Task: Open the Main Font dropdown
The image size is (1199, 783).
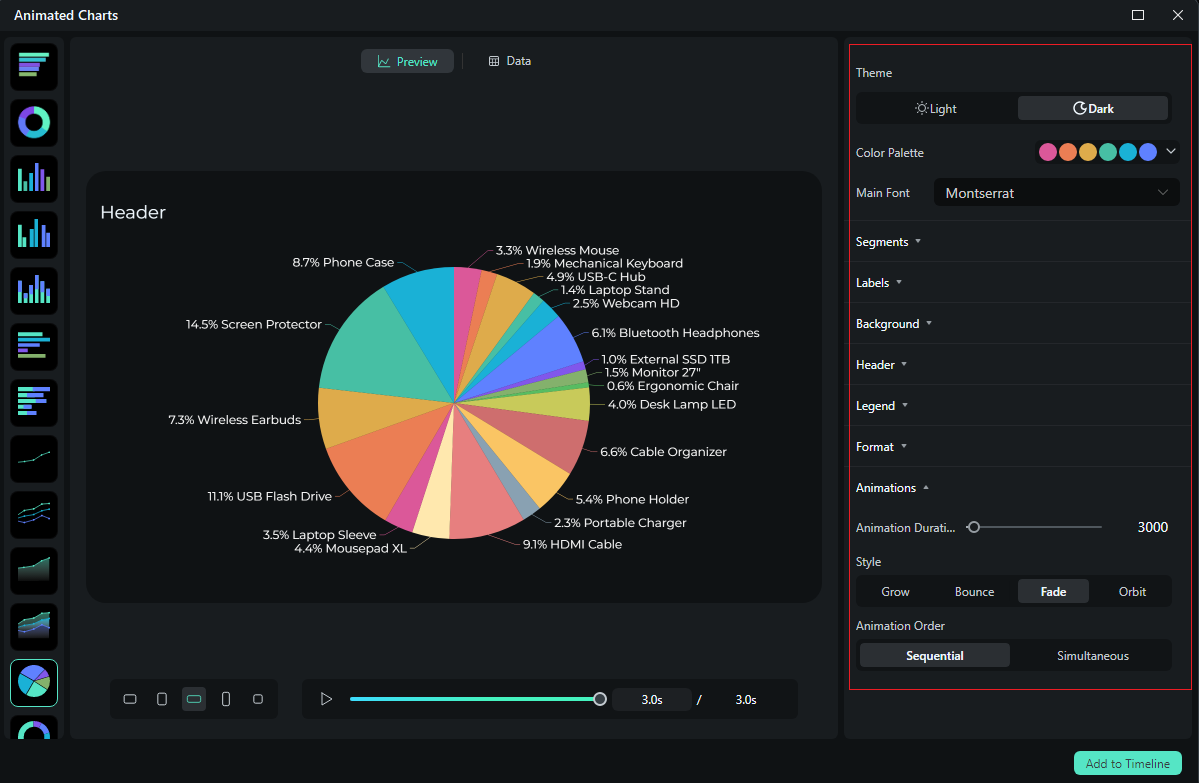Action: click(x=1056, y=192)
